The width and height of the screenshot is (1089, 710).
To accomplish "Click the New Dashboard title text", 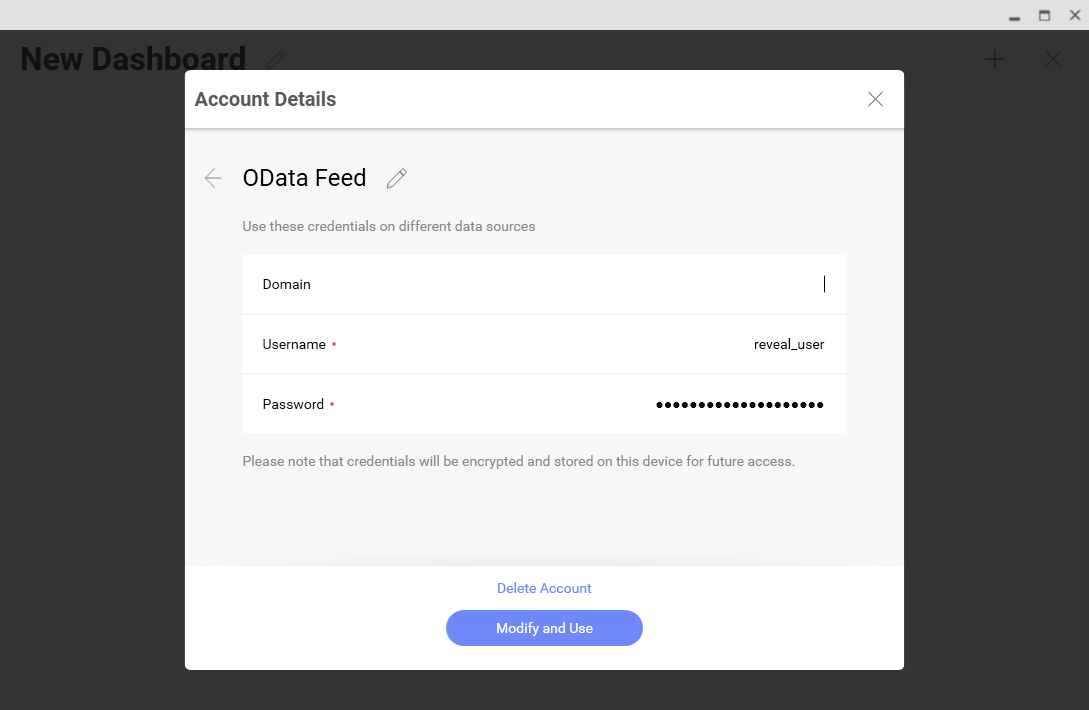I will click(x=132, y=59).
